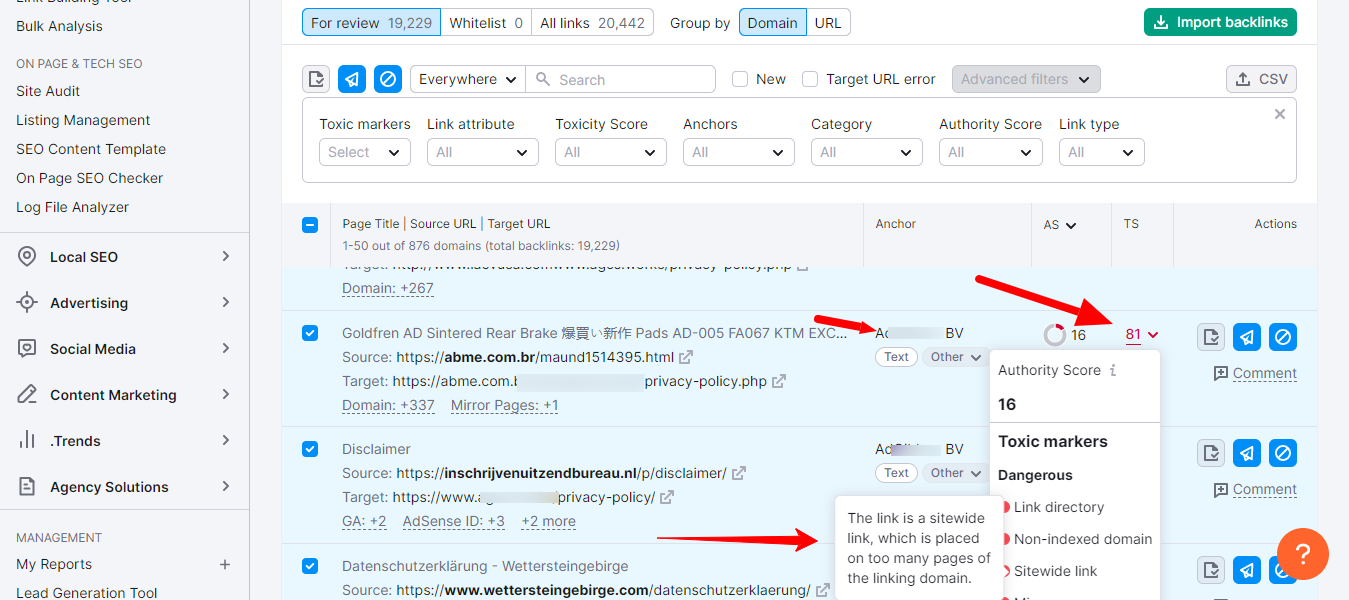Open Site Audit in sidebar
Viewport: 1349px width, 600px height.
pos(48,91)
